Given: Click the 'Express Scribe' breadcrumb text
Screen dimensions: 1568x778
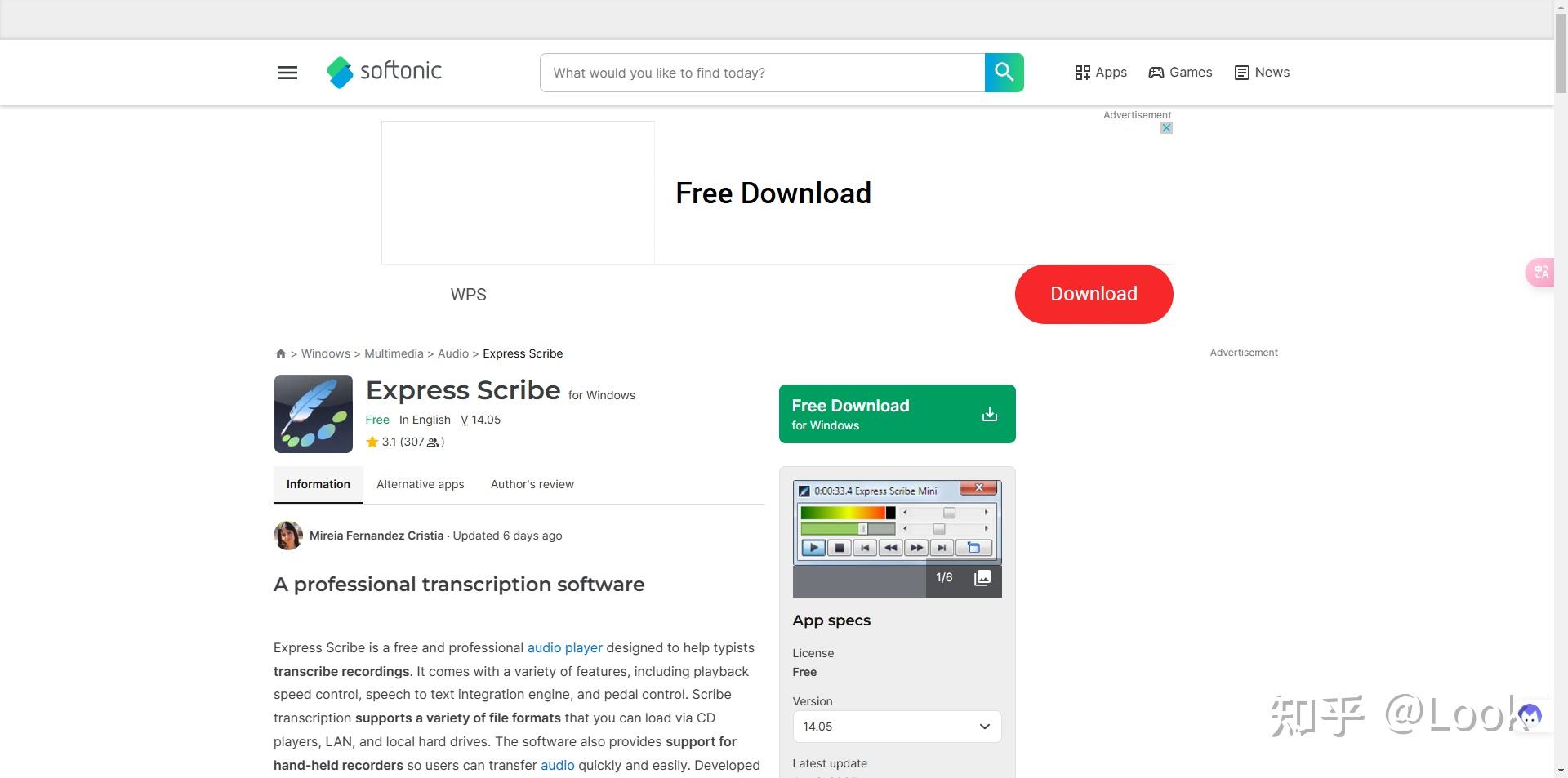Looking at the screenshot, I should click(x=523, y=353).
